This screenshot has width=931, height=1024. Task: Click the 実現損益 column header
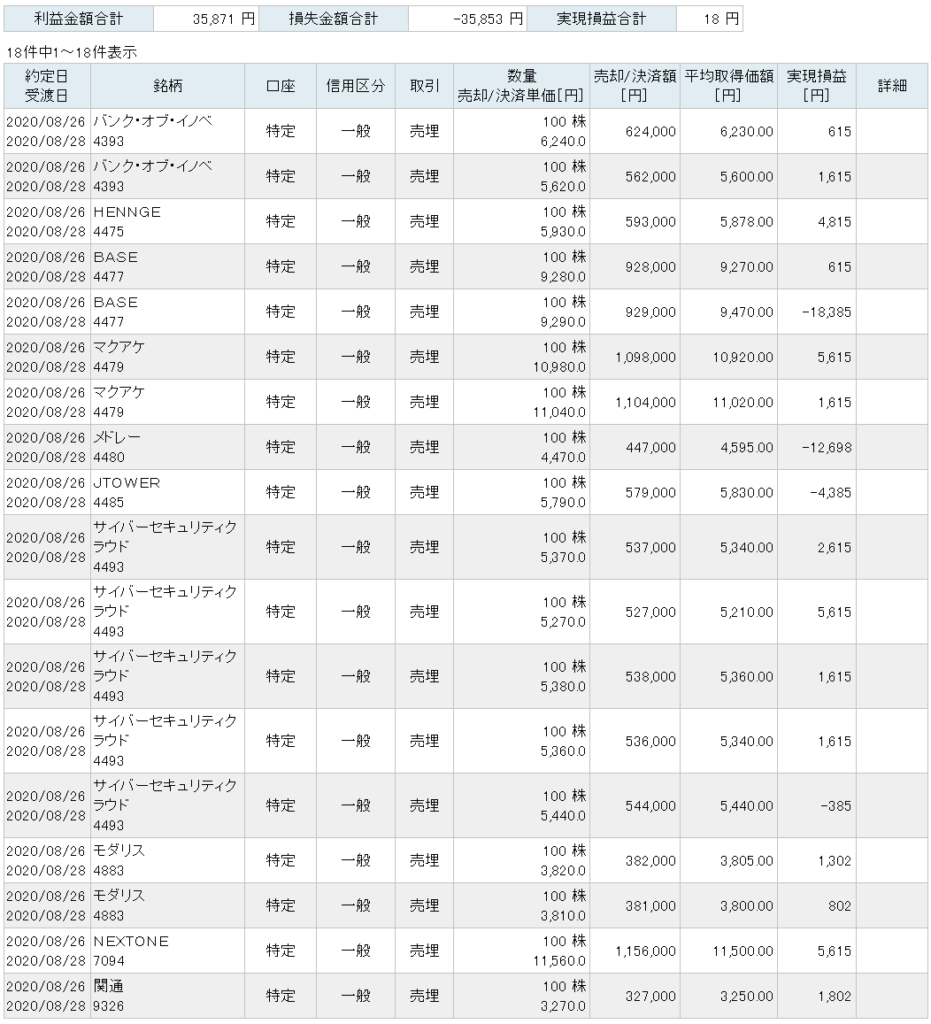tap(816, 86)
